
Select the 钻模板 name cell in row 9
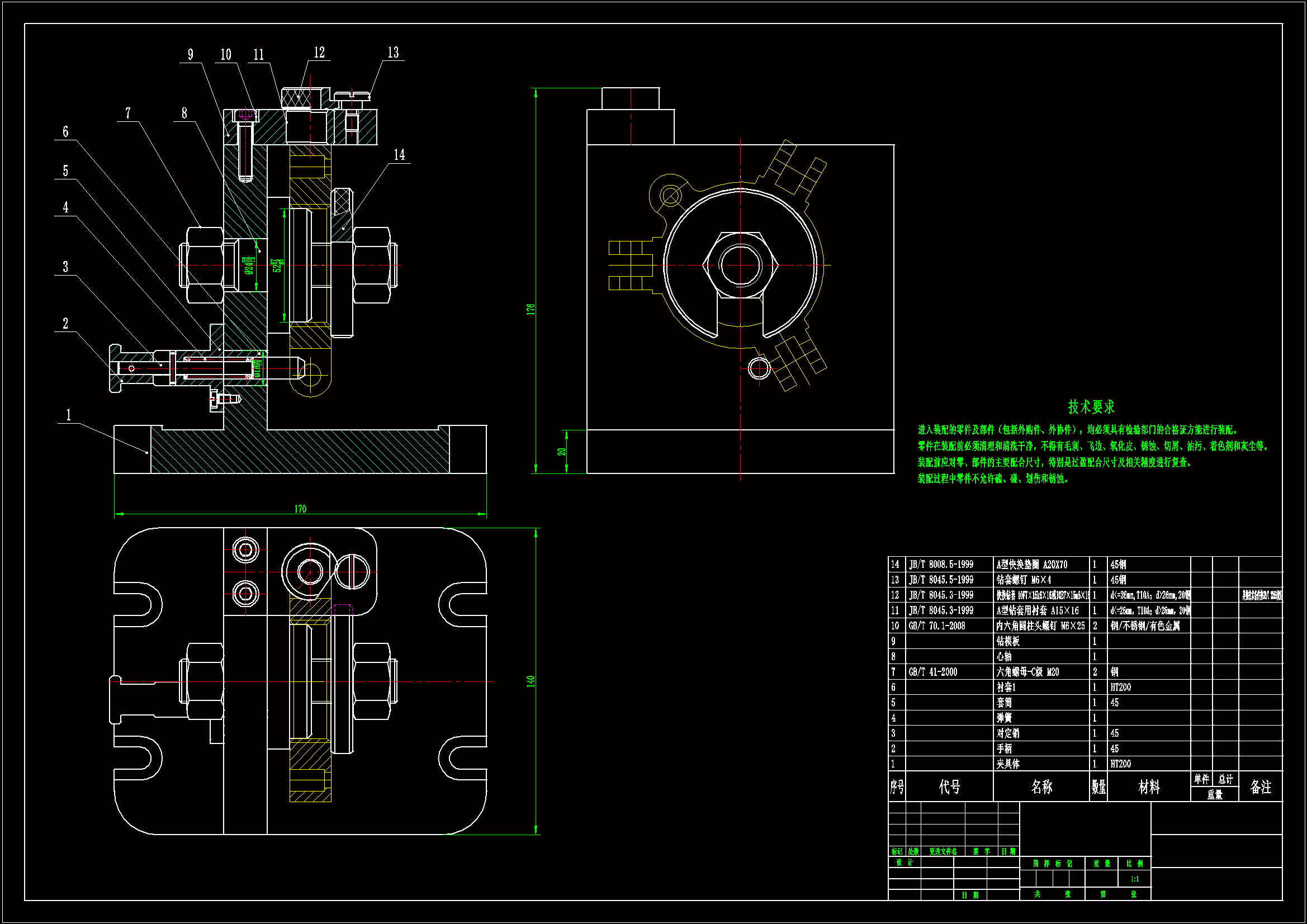pos(1008,642)
